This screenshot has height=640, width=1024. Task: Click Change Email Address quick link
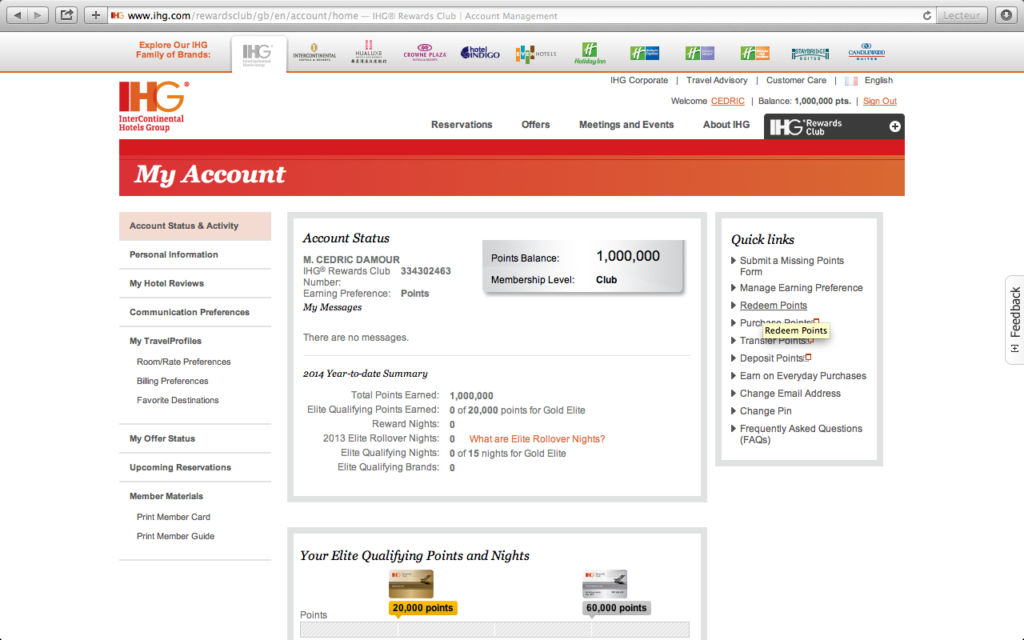[790, 394]
